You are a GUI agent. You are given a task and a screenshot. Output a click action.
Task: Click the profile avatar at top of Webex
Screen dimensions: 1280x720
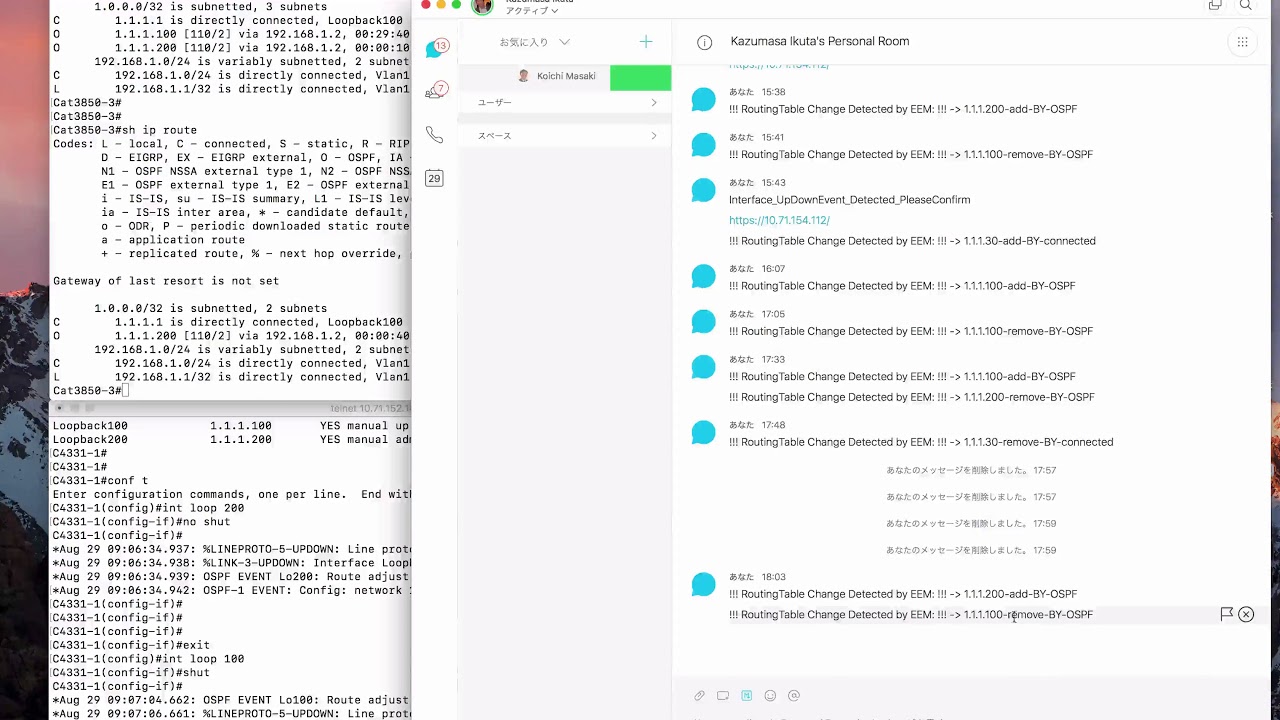point(482,6)
